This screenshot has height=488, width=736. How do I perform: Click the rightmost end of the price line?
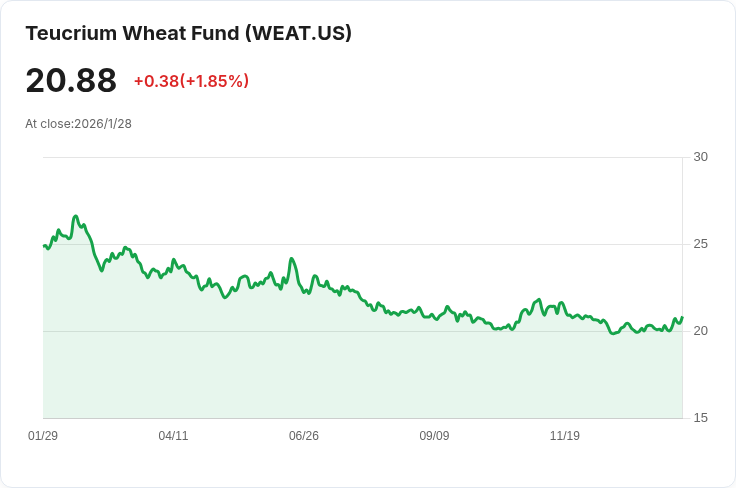pos(681,318)
